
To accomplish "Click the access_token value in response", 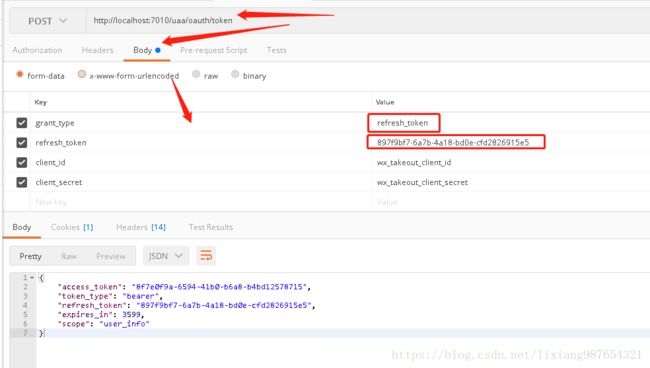I will pos(219,287).
